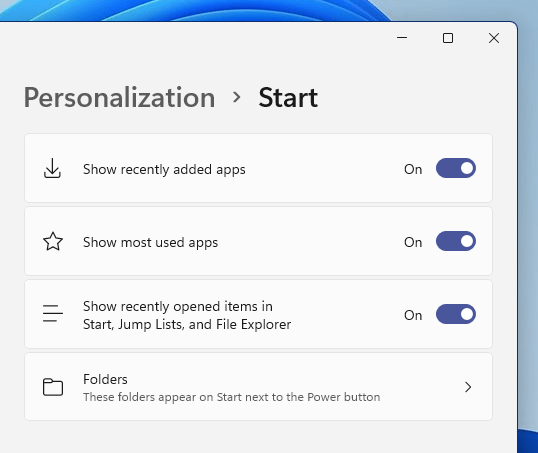
Task: Close the Settings window
Action: pyautogui.click(x=494, y=38)
